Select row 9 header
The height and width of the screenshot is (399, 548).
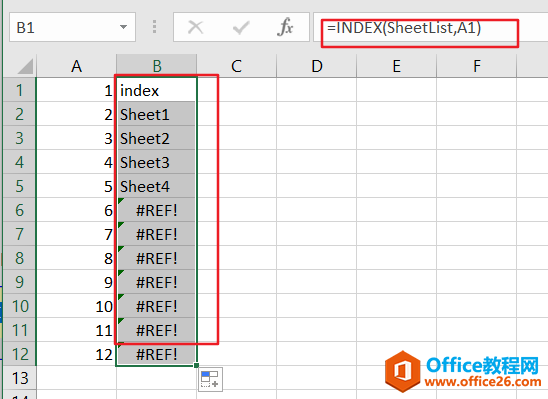19,282
